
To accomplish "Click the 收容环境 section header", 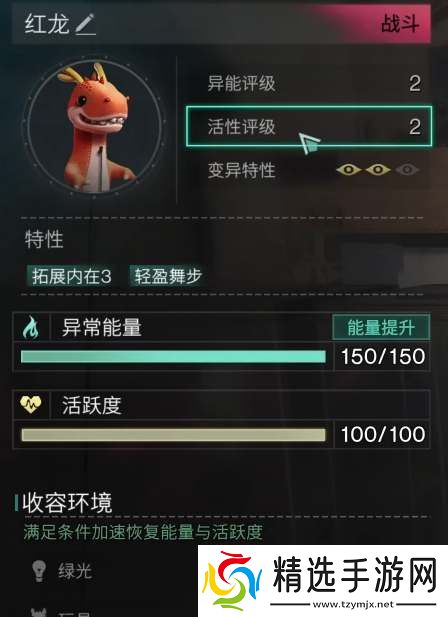I will (x=67, y=503).
